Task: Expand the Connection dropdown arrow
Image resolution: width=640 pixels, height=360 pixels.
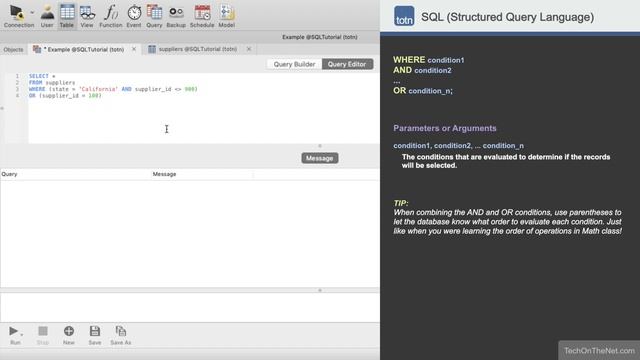Action: (32, 13)
